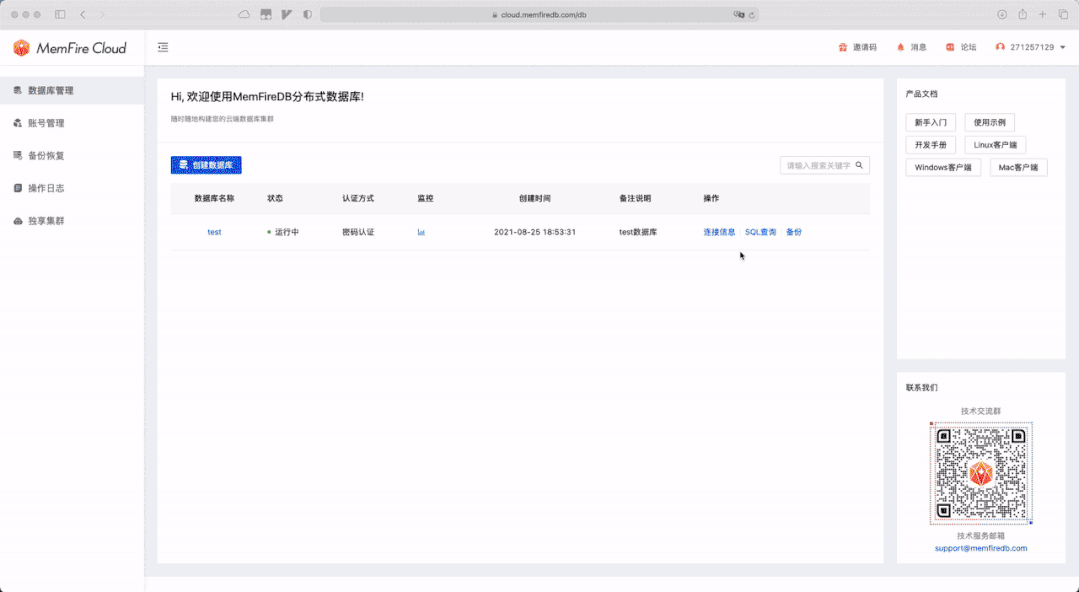Image resolution: width=1079 pixels, height=592 pixels.
Task: Click the Safari share icon
Action: [x=1023, y=14]
